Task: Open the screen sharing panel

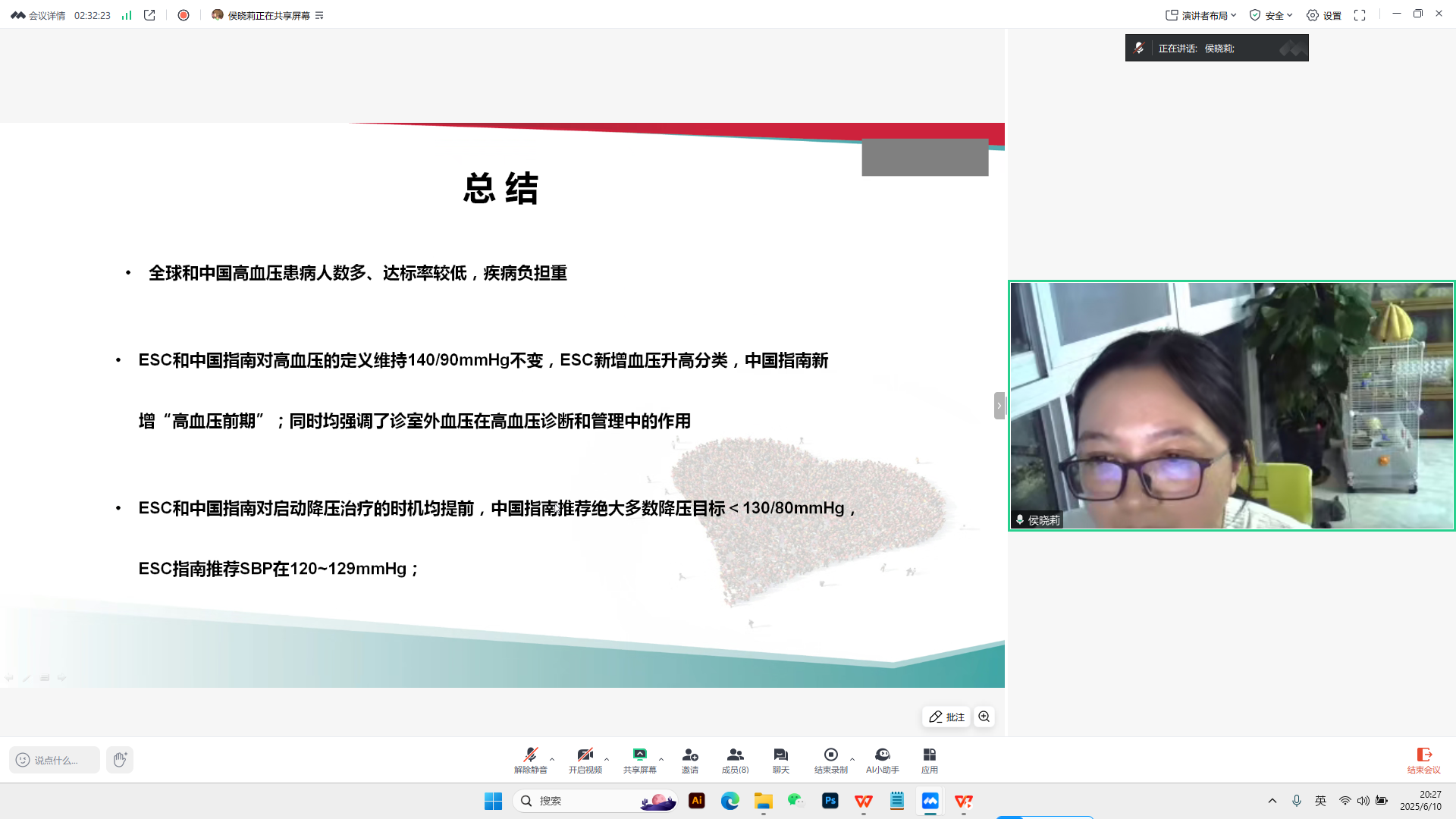Action: pos(641,758)
